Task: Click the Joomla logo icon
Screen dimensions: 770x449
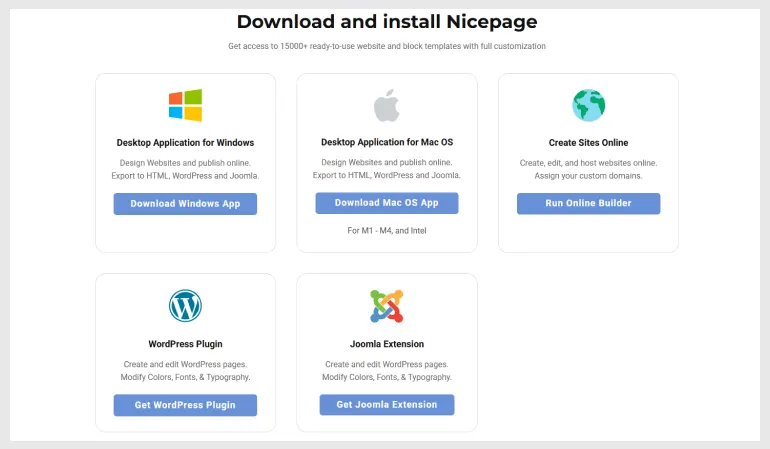Action: pos(387,306)
